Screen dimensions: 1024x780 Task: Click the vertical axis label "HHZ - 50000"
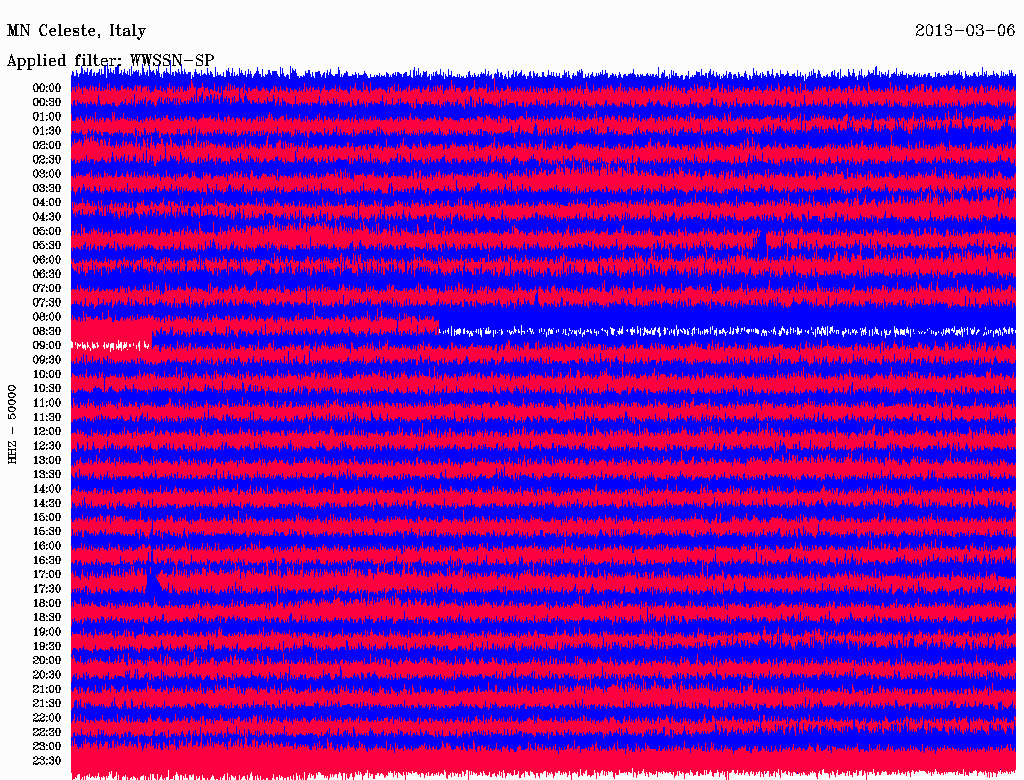pos(12,424)
